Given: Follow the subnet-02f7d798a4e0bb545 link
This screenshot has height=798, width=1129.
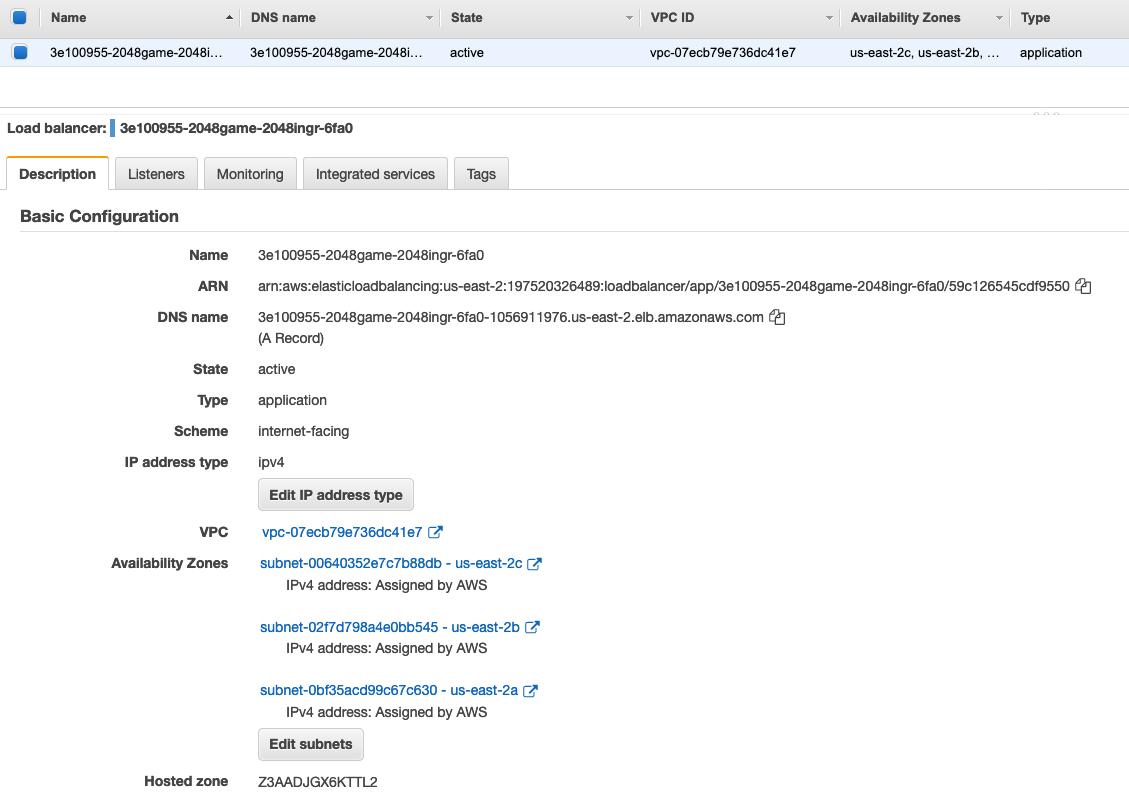Looking at the screenshot, I should pos(350,627).
